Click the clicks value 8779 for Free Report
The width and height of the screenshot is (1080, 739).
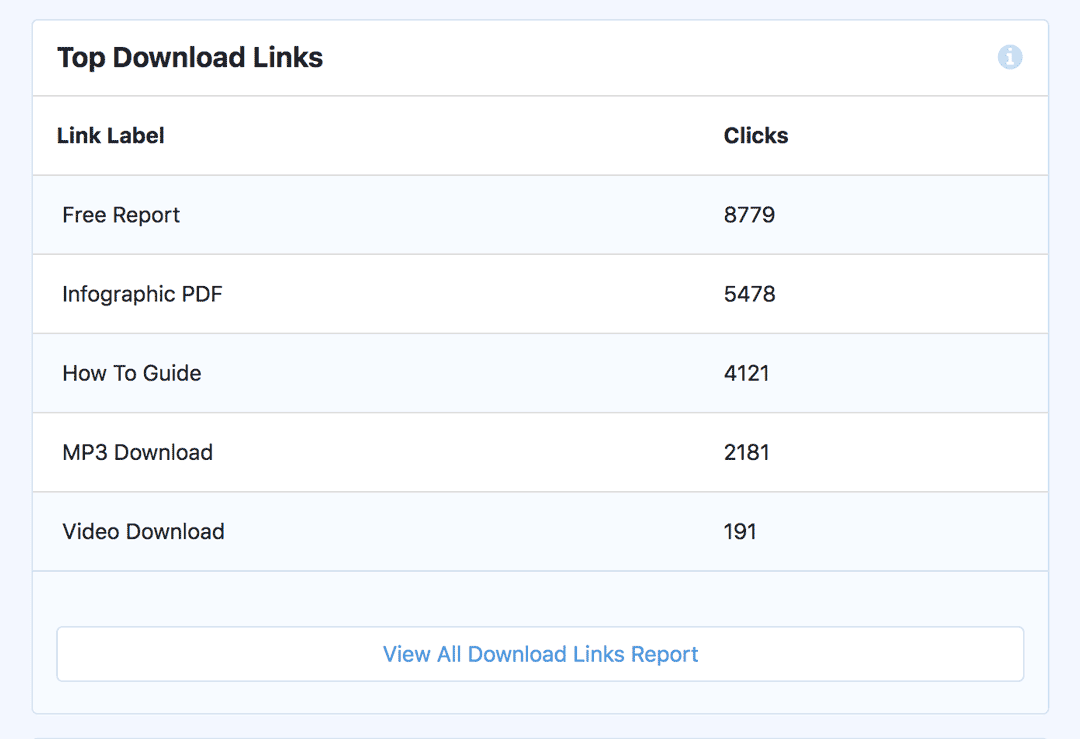(750, 214)
